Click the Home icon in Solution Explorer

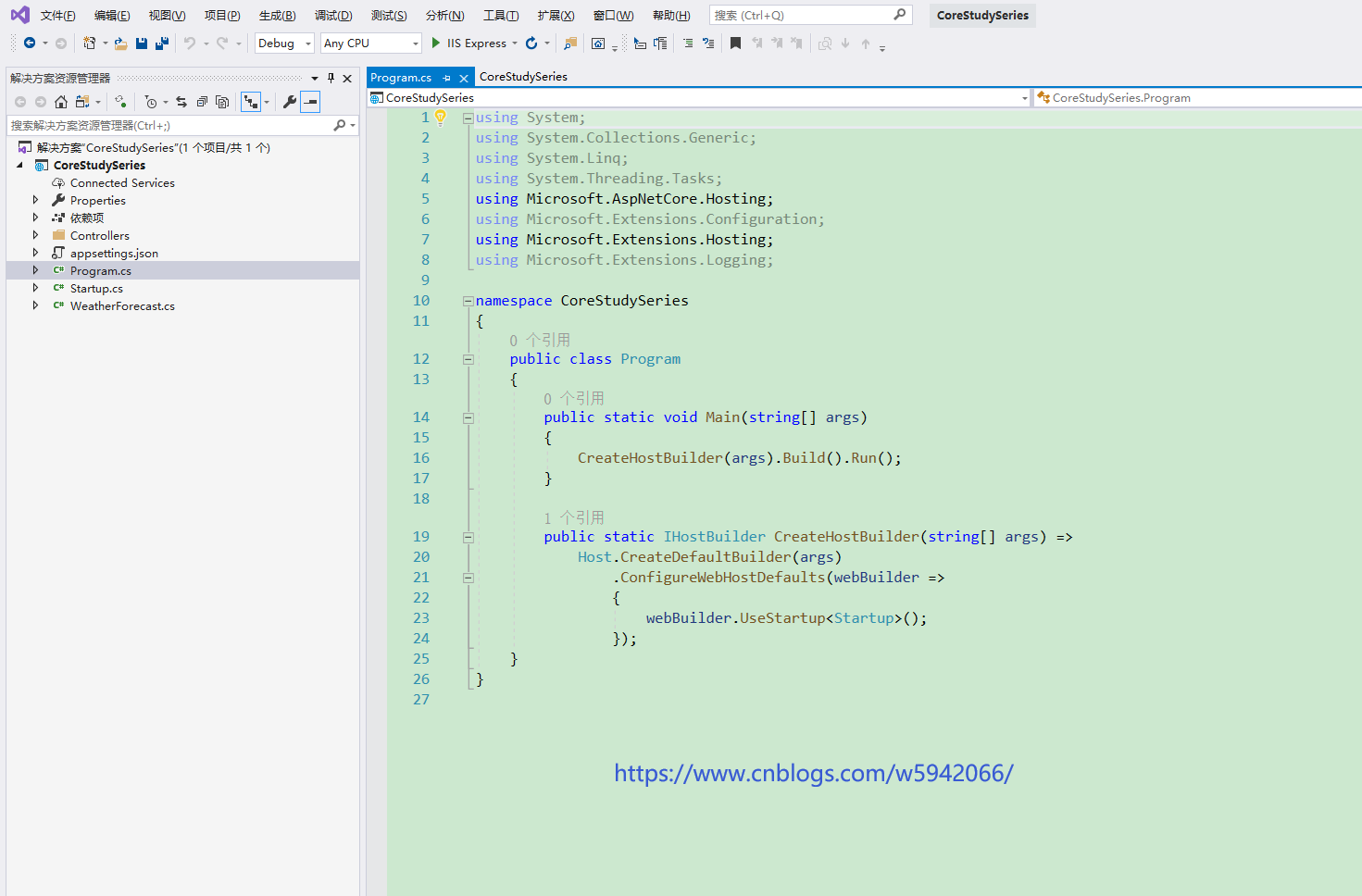click(61, 102)
